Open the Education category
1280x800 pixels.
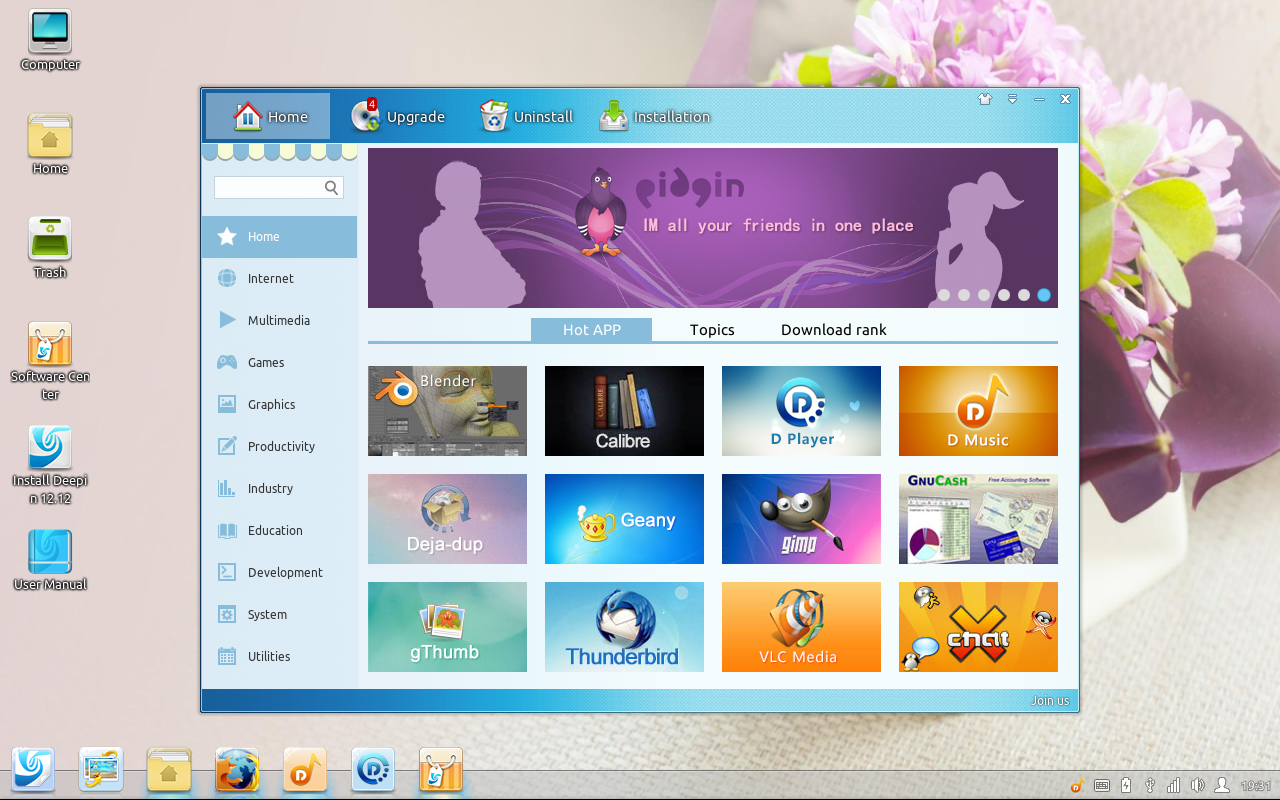click(279, 531)
